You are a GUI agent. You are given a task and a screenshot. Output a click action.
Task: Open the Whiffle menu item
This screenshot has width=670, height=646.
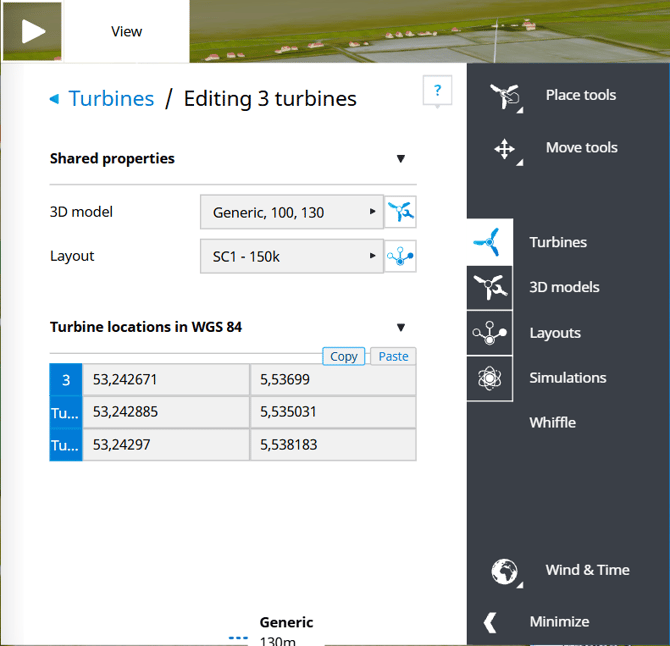(x=552, y=423)
